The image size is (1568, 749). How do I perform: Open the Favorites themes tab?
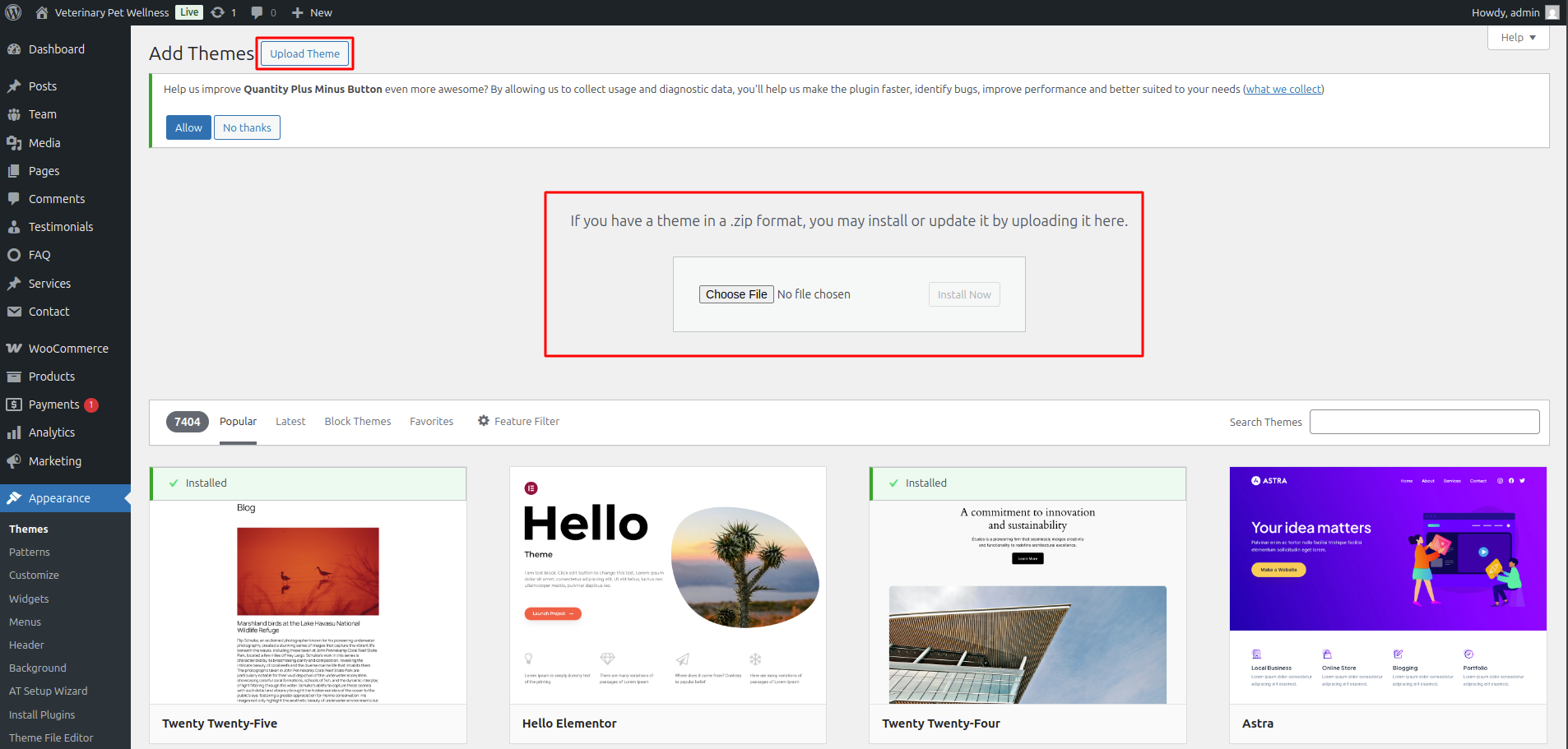pos(432,422)
